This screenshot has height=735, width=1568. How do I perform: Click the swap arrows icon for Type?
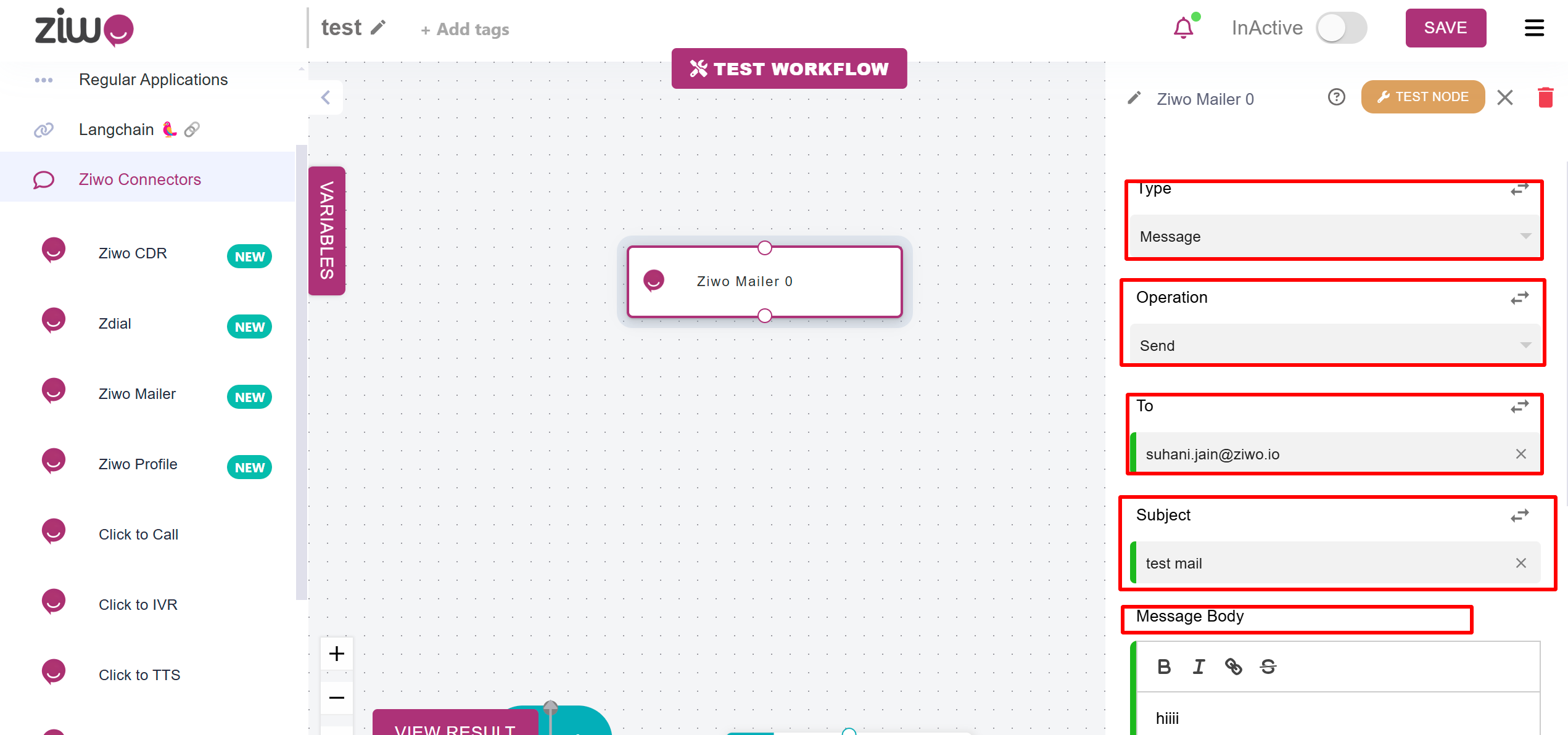[1519, 189]
